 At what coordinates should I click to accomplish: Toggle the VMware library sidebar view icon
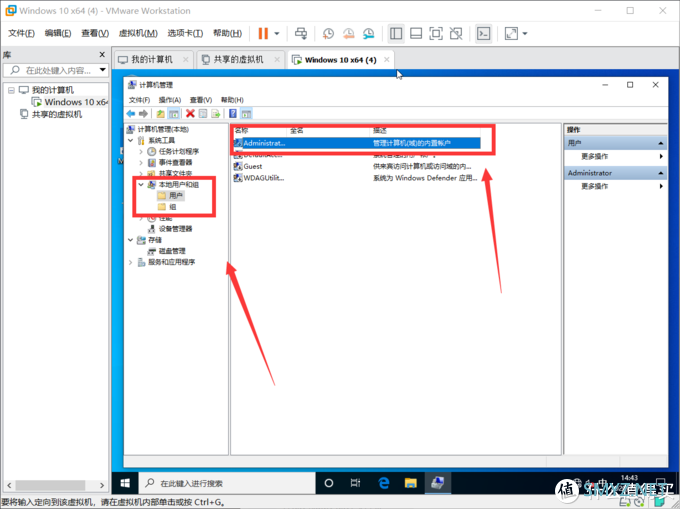point(396,33)
